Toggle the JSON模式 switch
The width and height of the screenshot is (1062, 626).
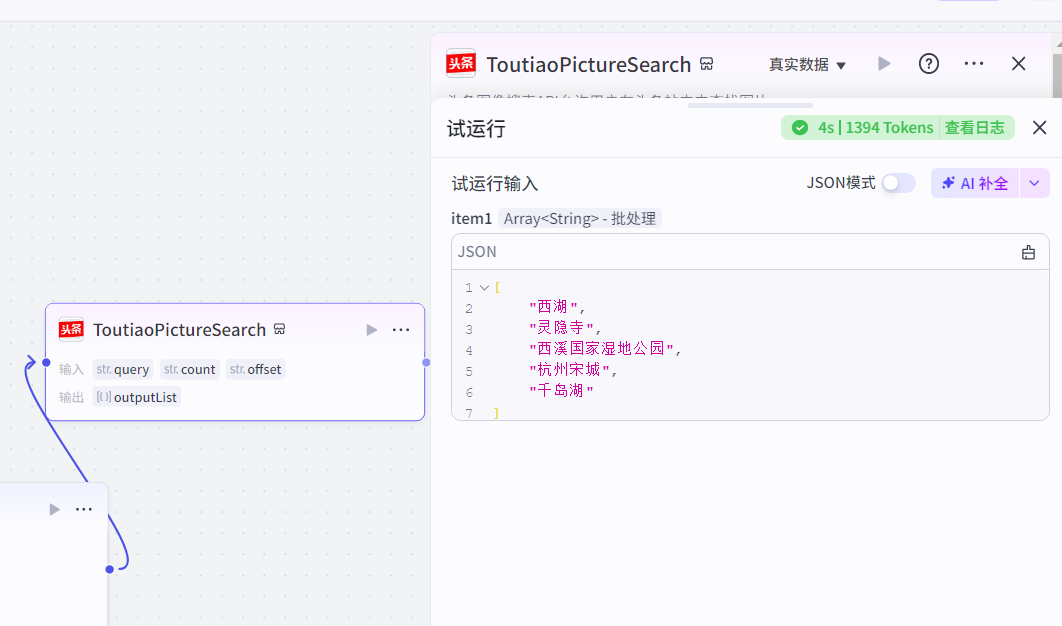point(898,183)
